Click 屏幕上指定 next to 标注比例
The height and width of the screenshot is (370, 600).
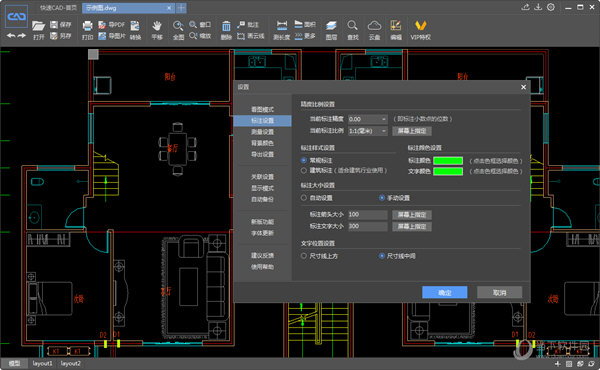point(412,131)
